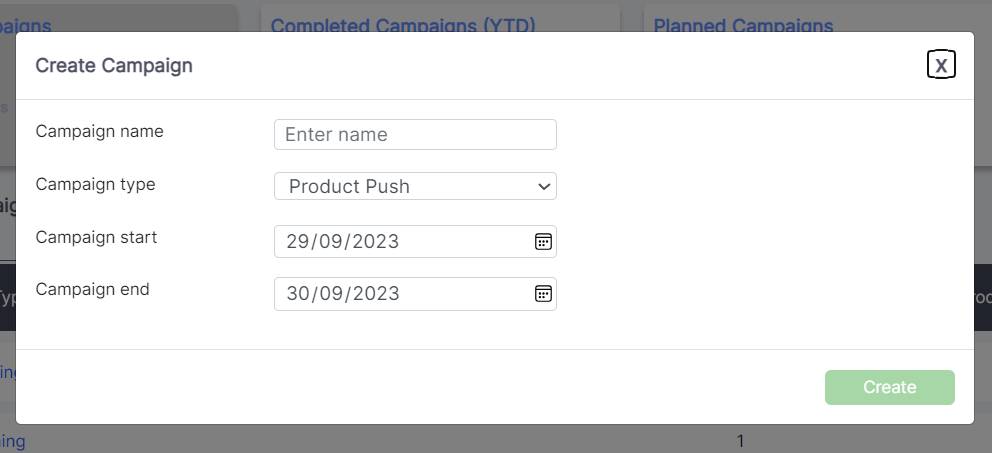This screenshot has height=453, width=992.
Task: Click the Campaign type label
Action: [x=95, y=184]
